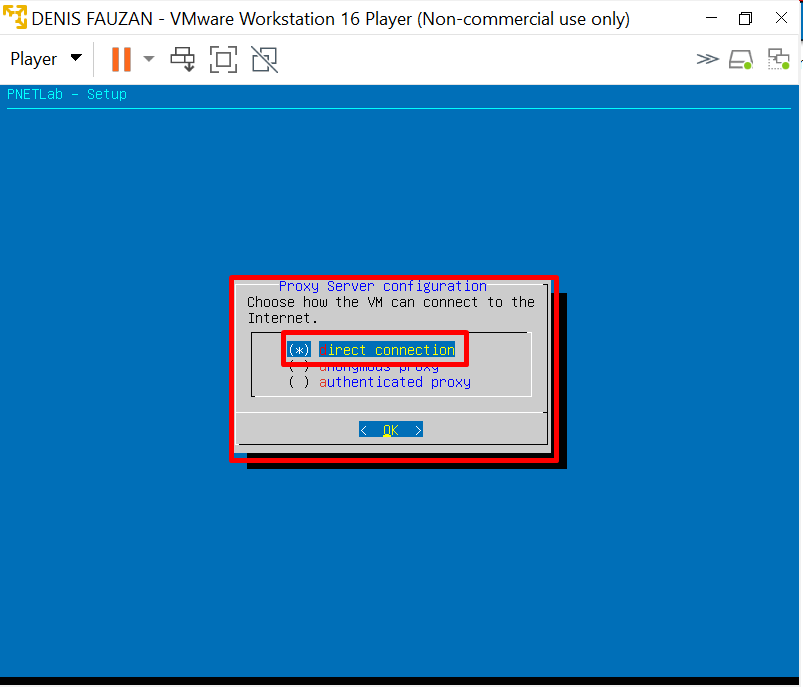Viewport: 803px width, 689px height.
Task: Enter full screen mode
Action: [x=224, y=59]
